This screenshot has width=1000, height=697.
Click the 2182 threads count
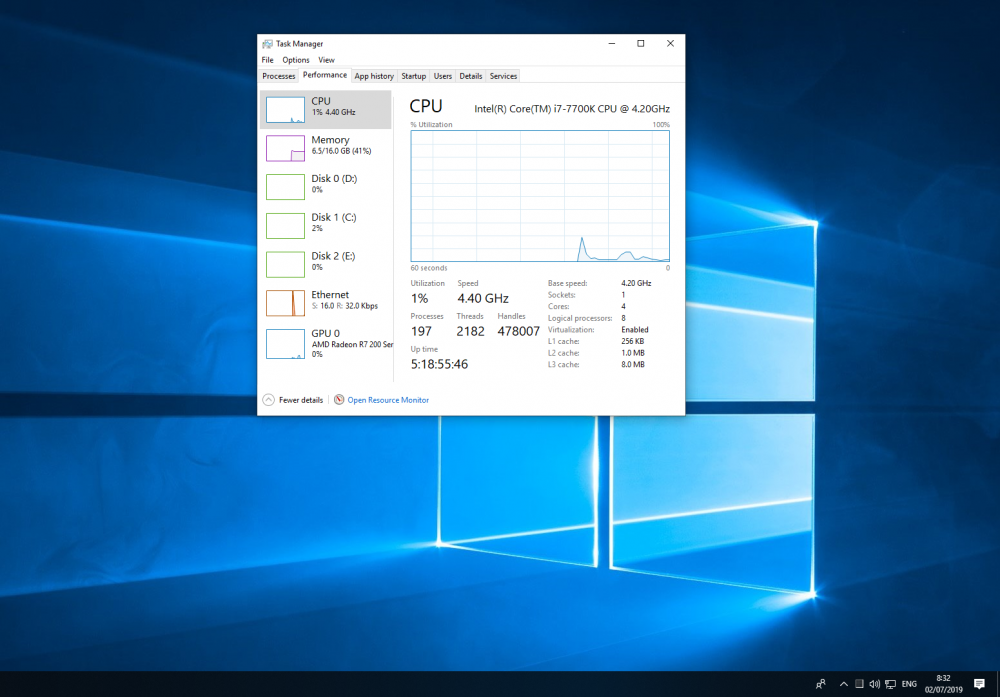tap(470, 332)
